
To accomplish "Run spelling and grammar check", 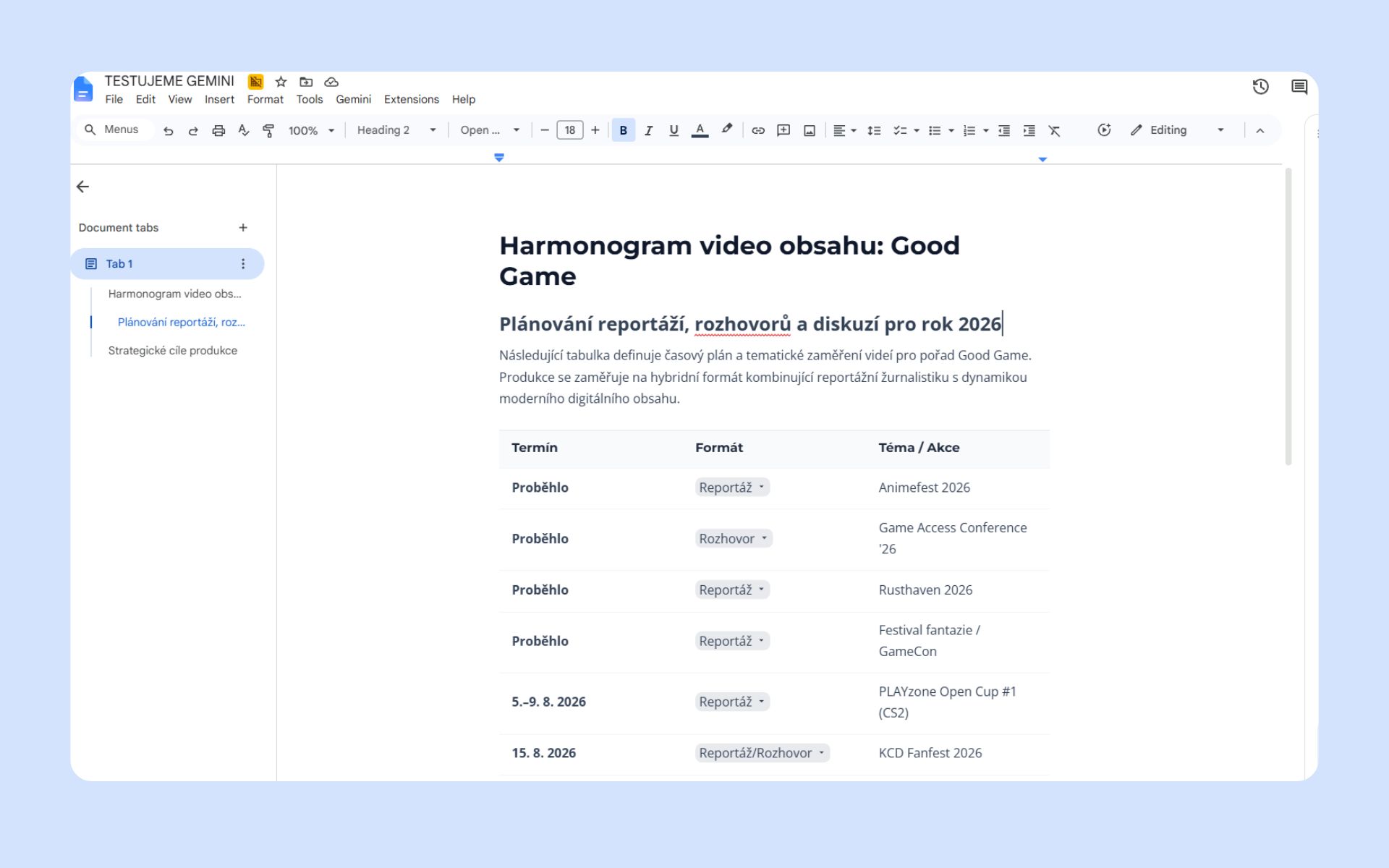I will [244, 130].
